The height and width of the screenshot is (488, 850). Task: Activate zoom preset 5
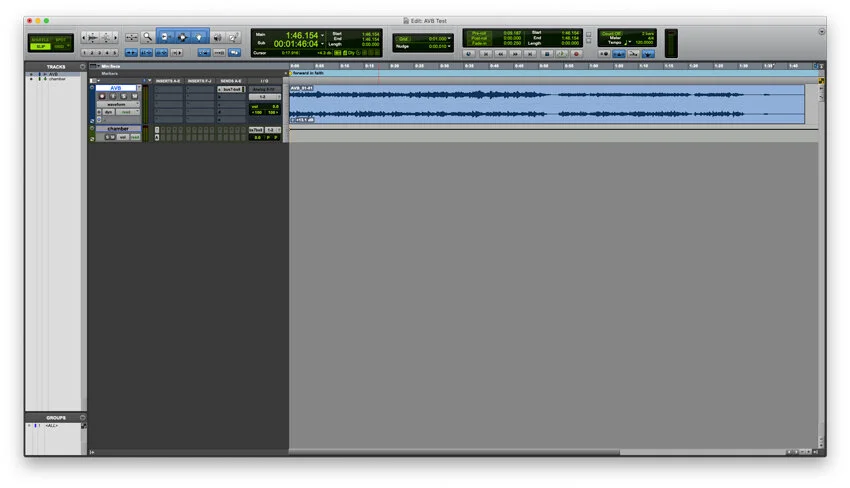114,53
